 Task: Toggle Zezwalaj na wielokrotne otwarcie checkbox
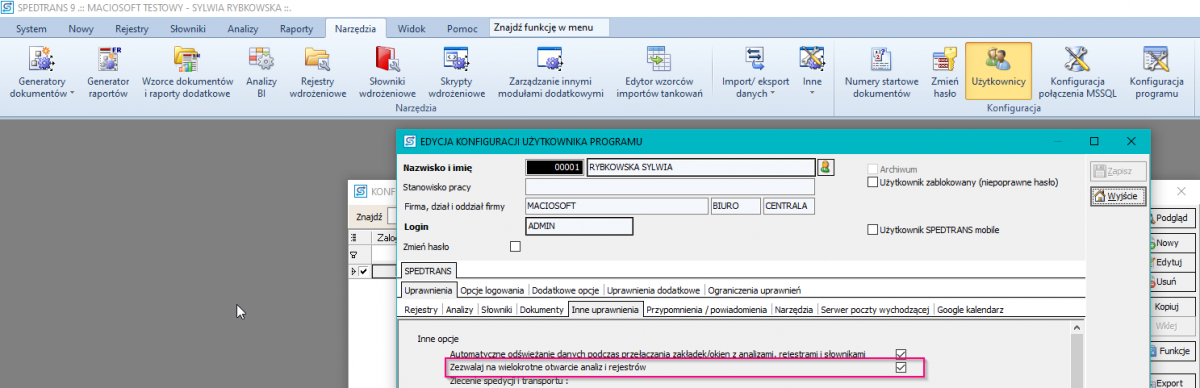(901, 368)
